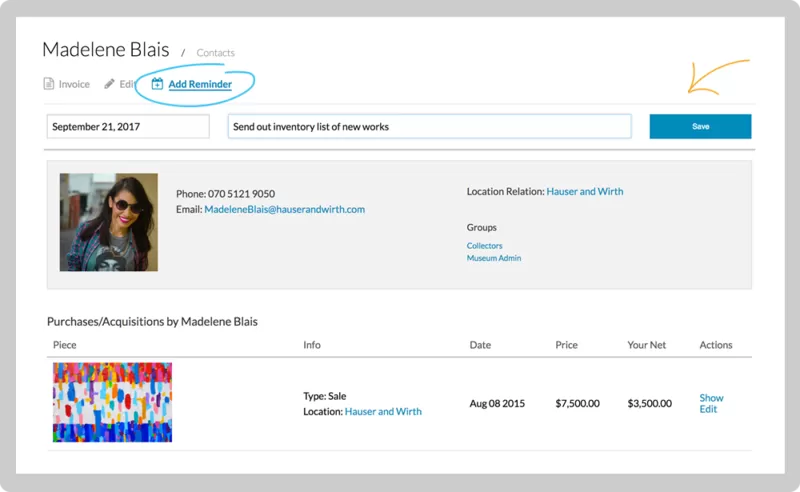The height and width of the screenshot is (492, 800).
Task: Click the reminder text input field
Action: (x=430, y=127)
